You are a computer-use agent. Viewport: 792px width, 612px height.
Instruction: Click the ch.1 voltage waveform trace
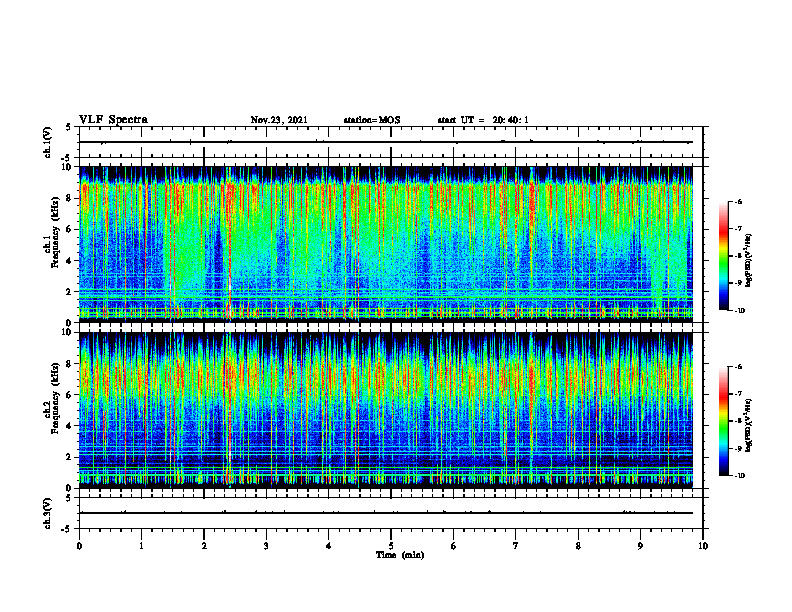[386, 142]
